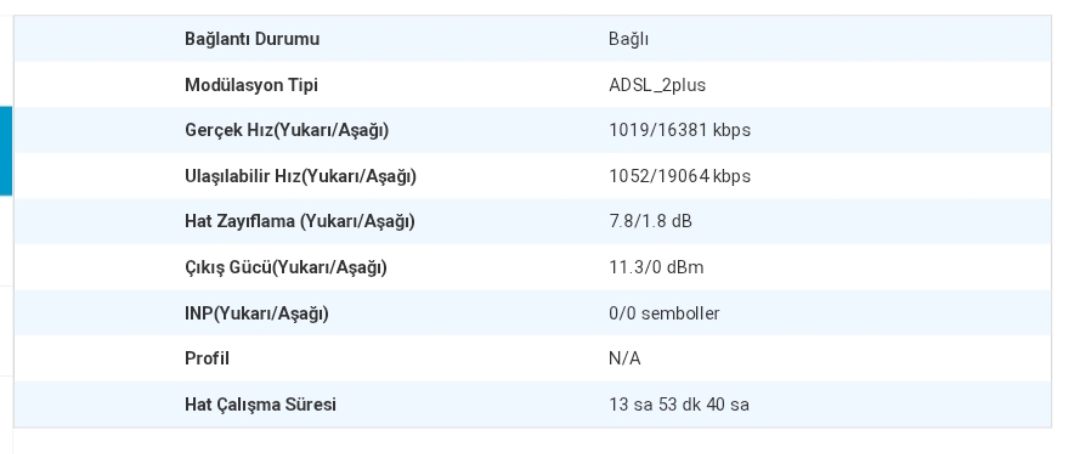
Task: Click the 1019/16381 kbps speed value
Action: pyautogui.click(x=679, y=130)
